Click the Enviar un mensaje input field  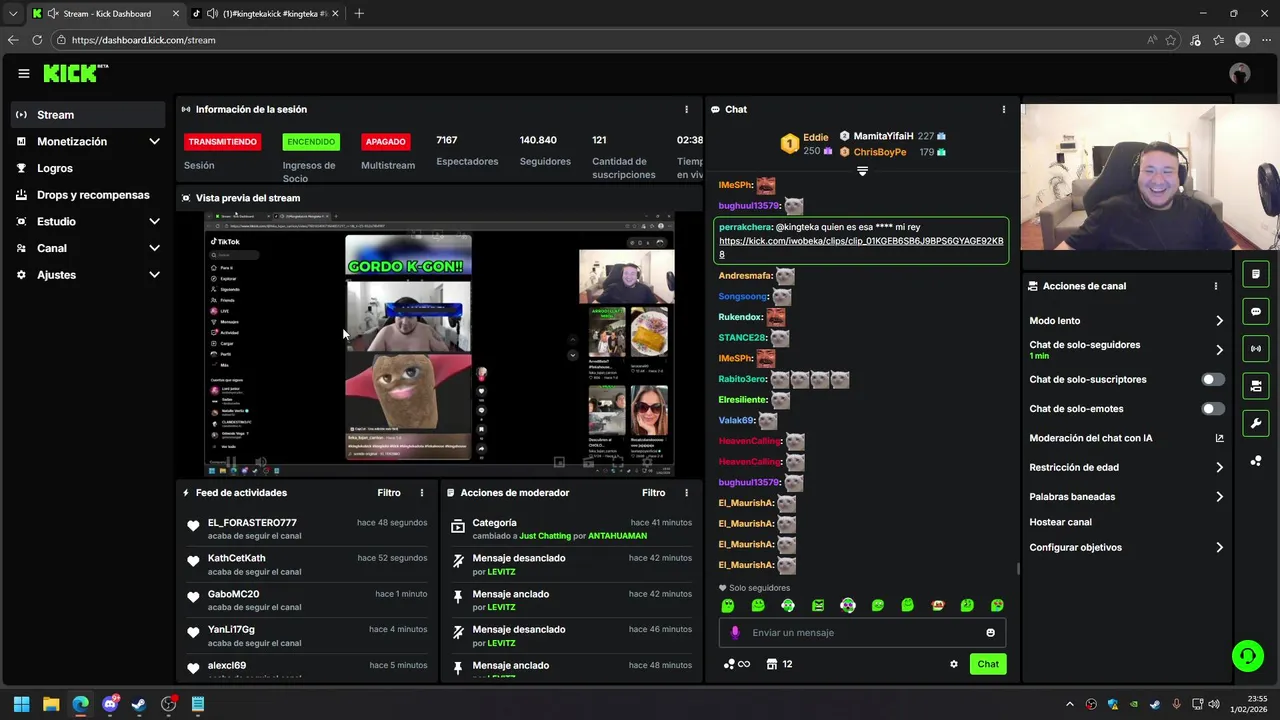pyautogui.click(x=862, y=632)
